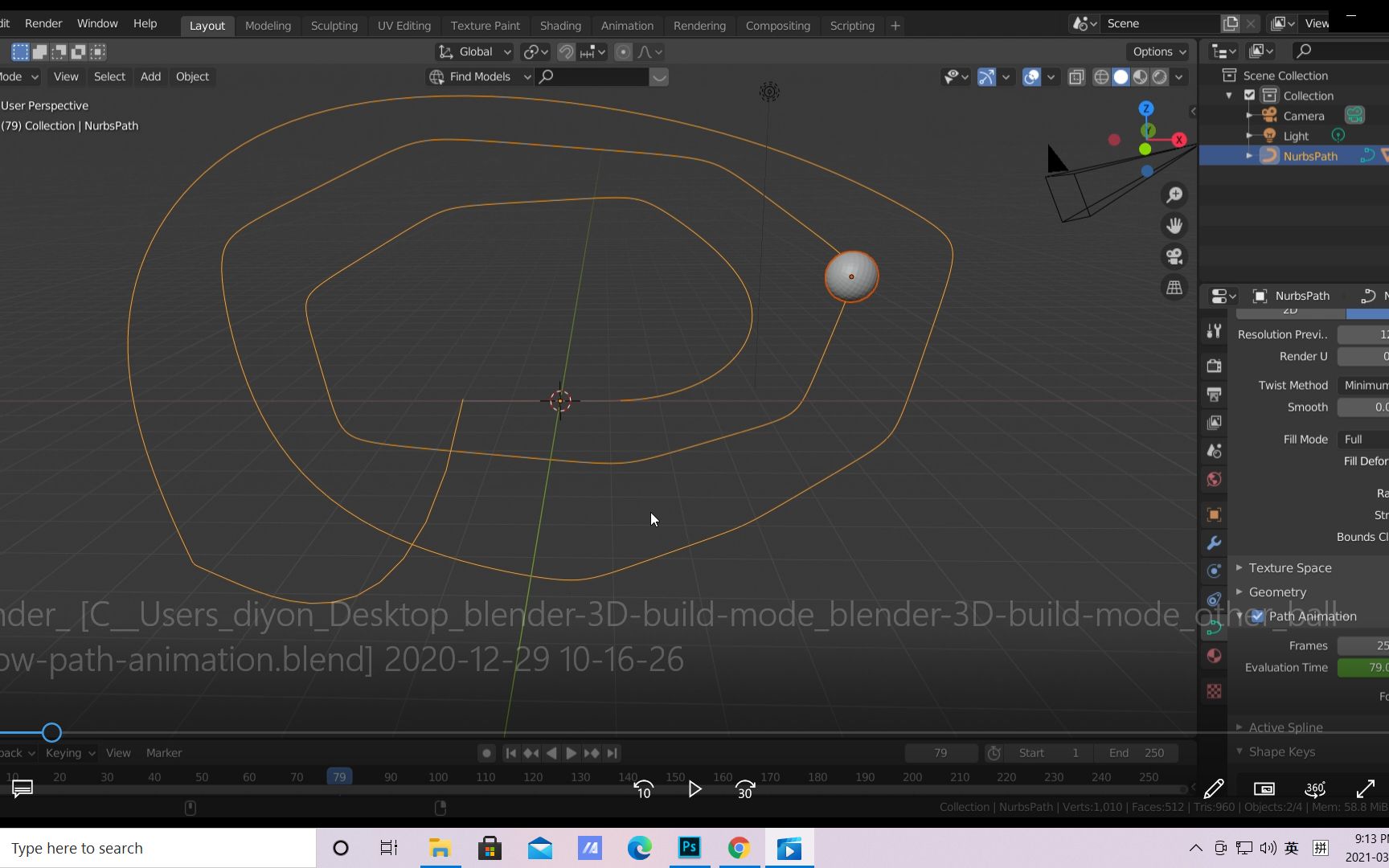Switch to the Animation workspace tab
The height and width of the screenshot is (868, 1389).
point(627,25)
